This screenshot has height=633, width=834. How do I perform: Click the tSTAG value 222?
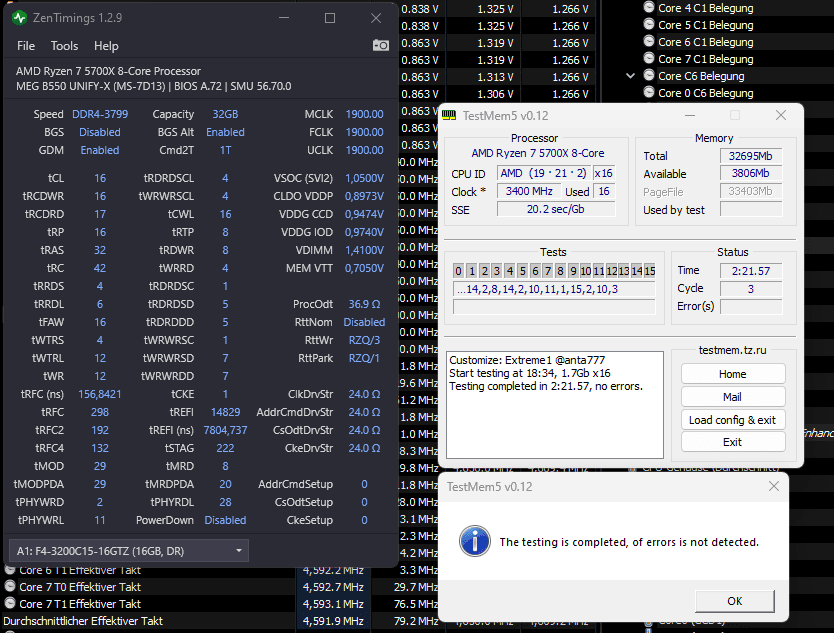[x=226, y=448]
